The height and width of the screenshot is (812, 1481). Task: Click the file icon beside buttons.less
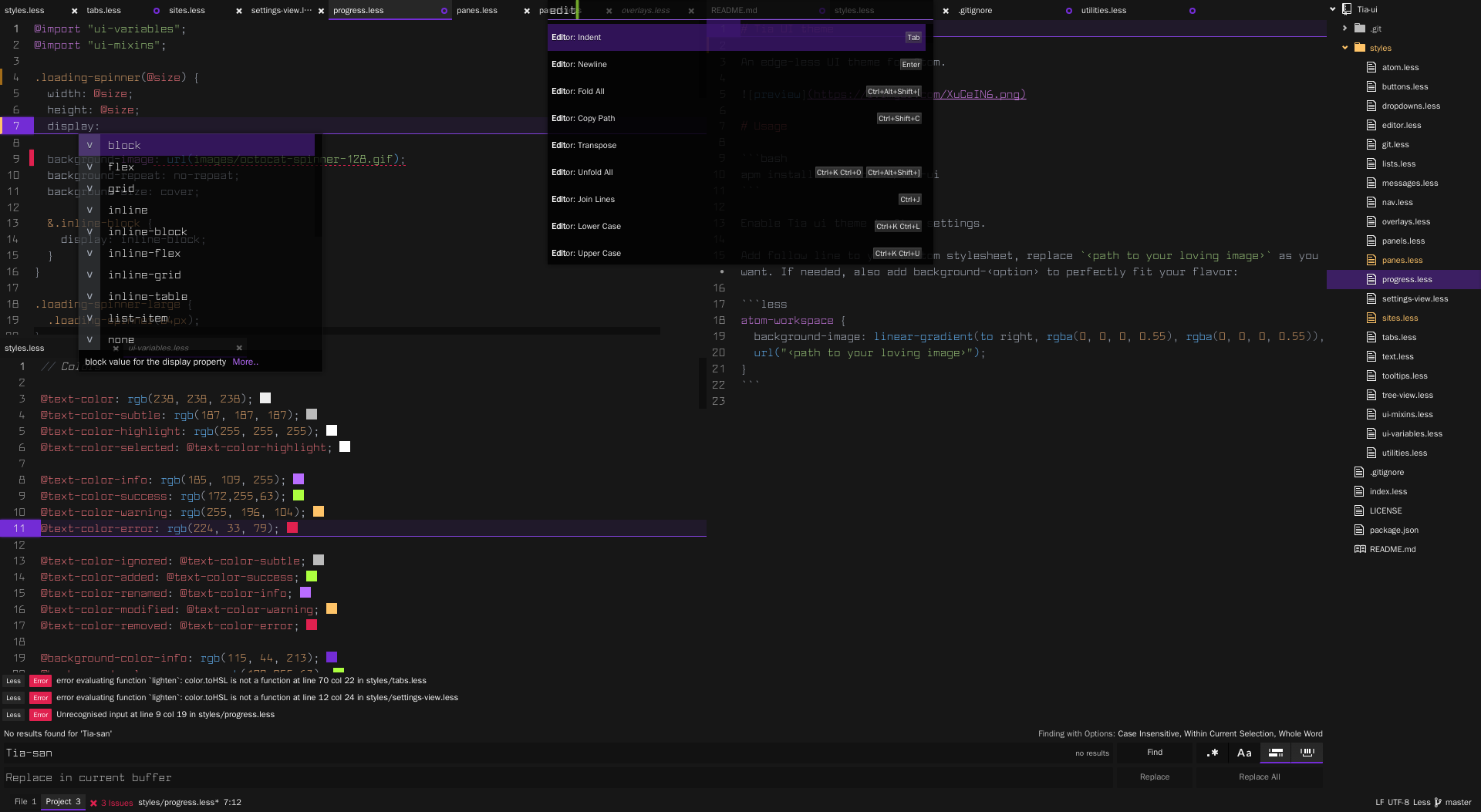pos(1371,86)
